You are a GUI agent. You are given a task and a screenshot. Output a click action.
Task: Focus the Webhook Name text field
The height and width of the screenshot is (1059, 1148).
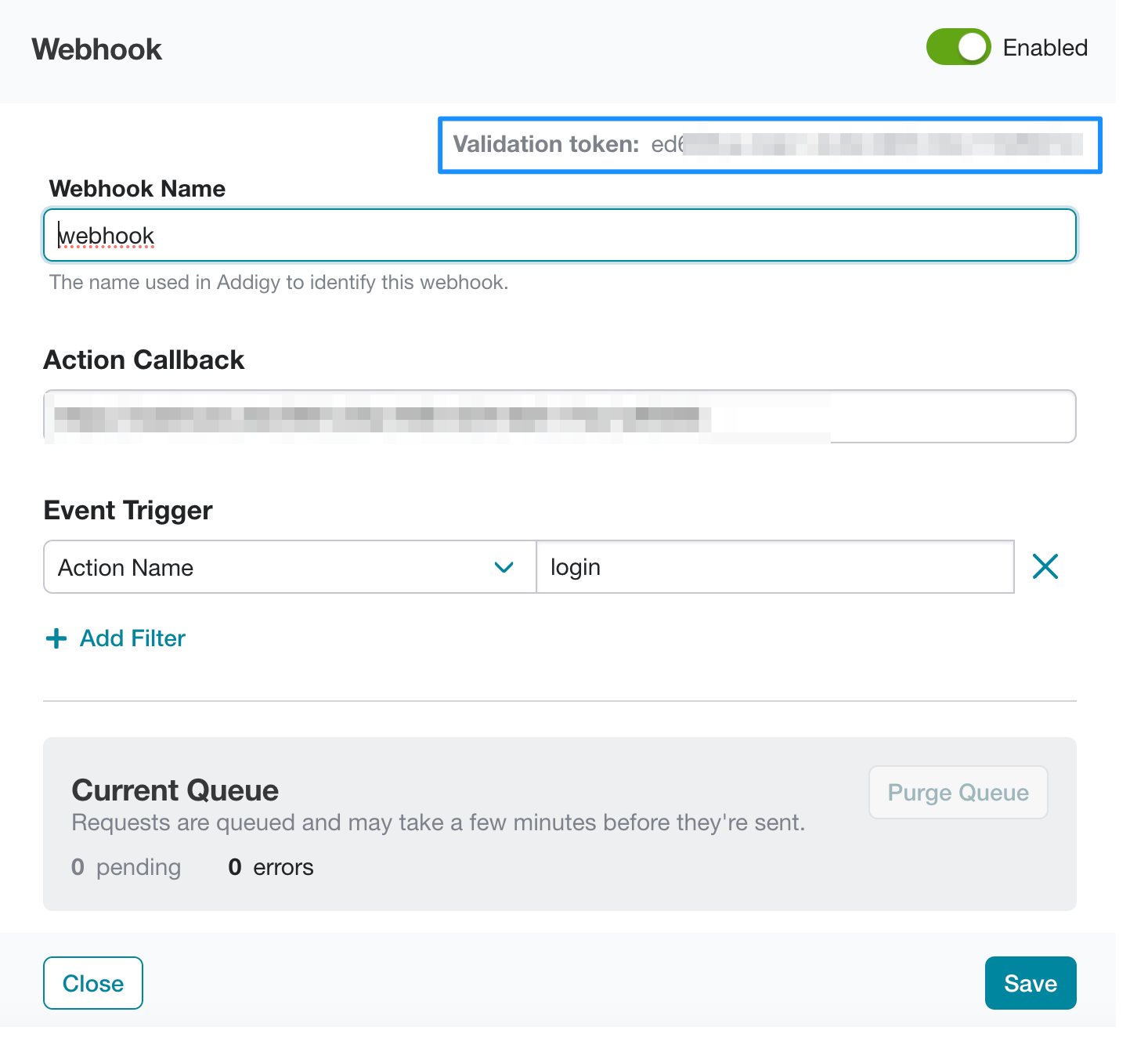coord(560,235)
